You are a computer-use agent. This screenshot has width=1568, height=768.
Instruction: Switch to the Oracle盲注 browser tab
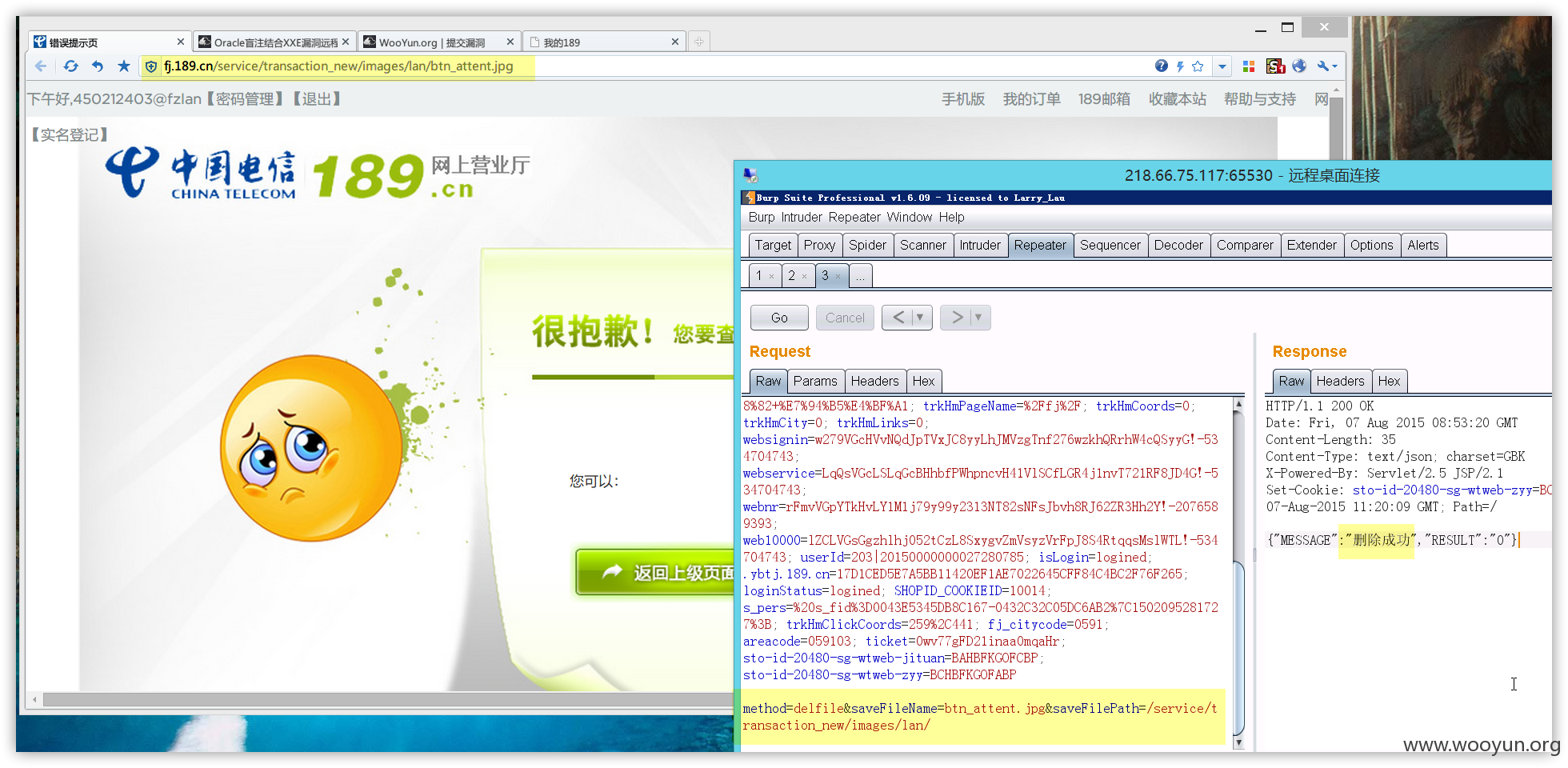click(275, 42)
